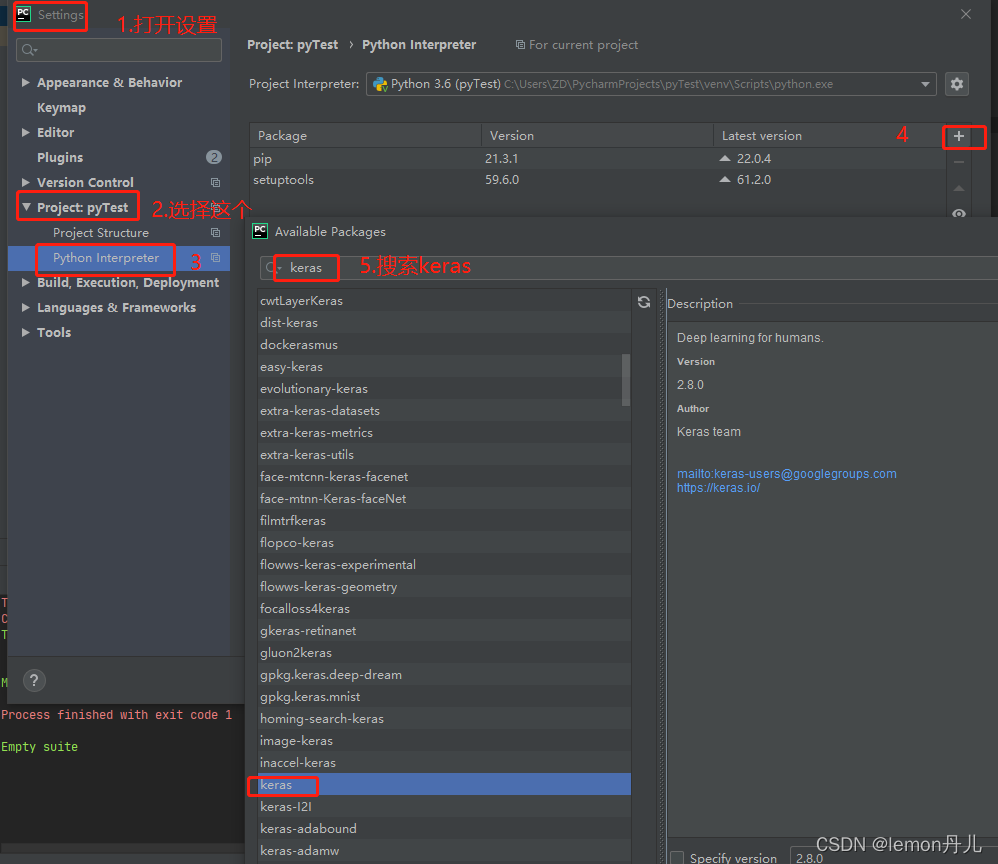Expand Tools settings section

[x=25, y=332]
